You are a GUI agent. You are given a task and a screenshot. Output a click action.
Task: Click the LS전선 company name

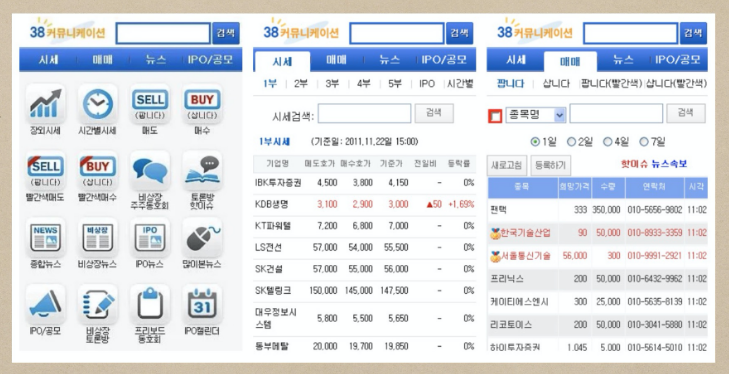click(x=268, y=247)
